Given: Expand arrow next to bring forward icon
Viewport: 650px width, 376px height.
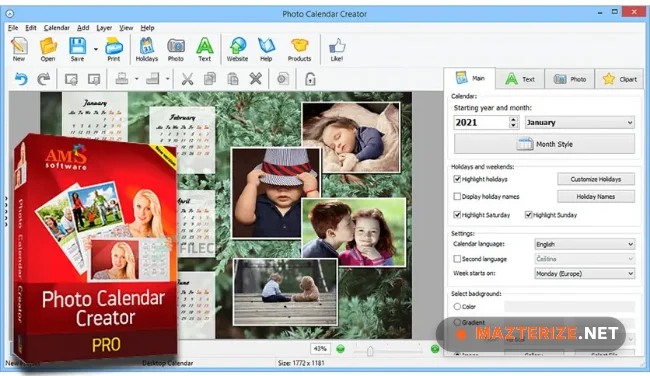Looking at the screenshot, I should [x=136, y=79].
